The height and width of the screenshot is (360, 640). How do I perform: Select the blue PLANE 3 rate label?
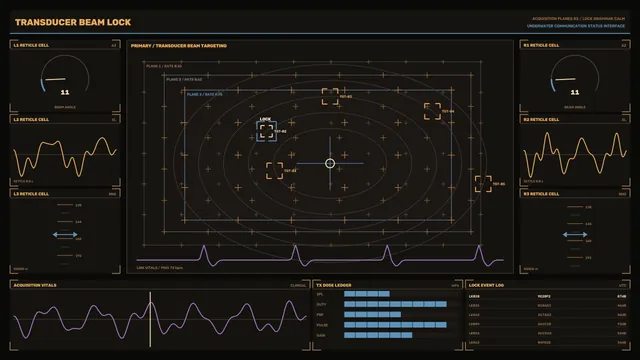(x=204, y=95)
